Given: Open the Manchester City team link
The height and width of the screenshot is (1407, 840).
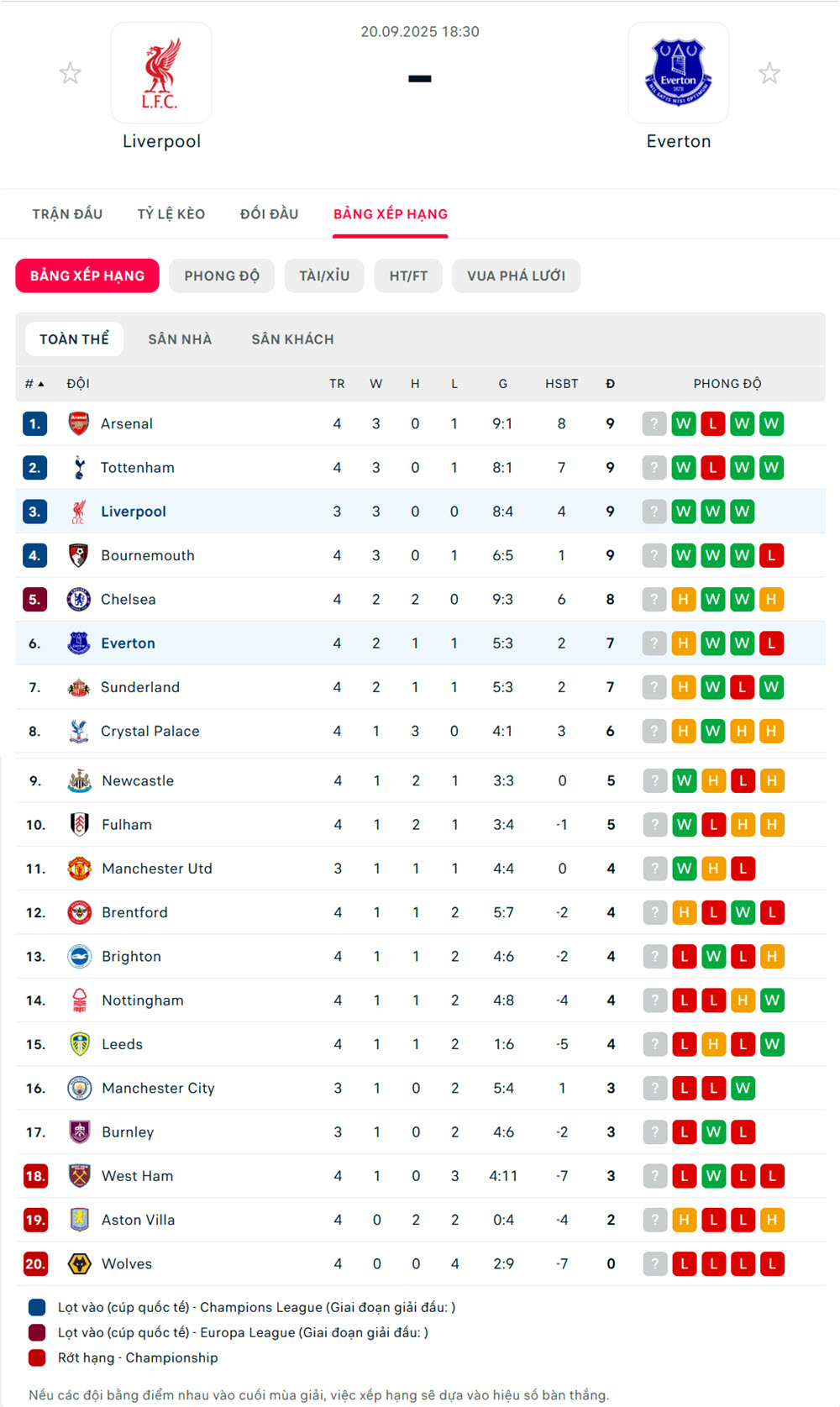Looking at the screenshot, I should [158, 1089].
